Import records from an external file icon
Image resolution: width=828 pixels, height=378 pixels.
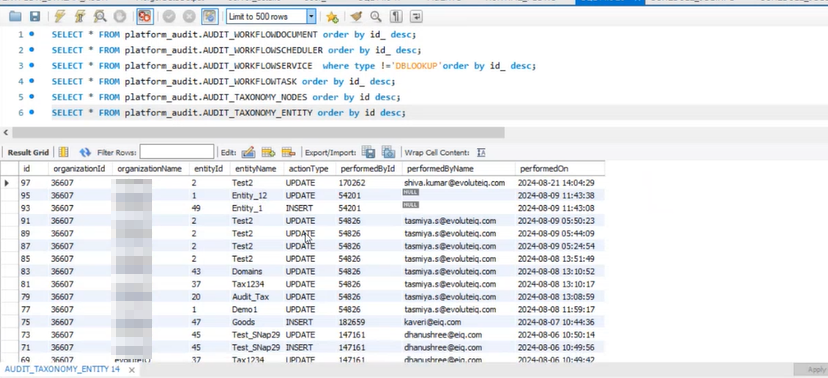[x=388, y=153]
